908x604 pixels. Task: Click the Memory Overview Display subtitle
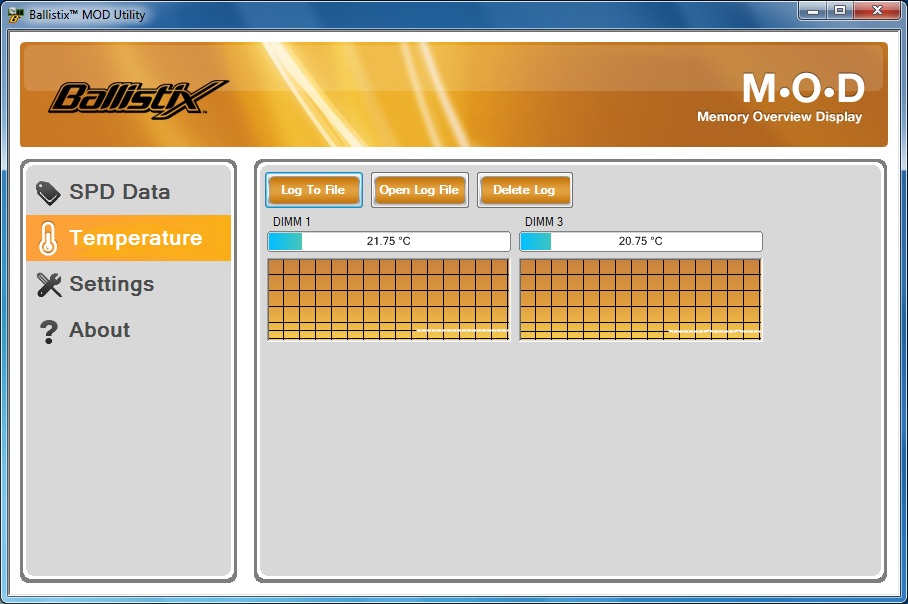coord(779,116)
